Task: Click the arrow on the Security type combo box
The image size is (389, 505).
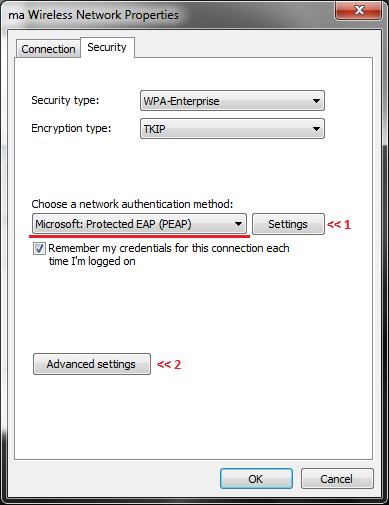Action: (x=316, y=101)
